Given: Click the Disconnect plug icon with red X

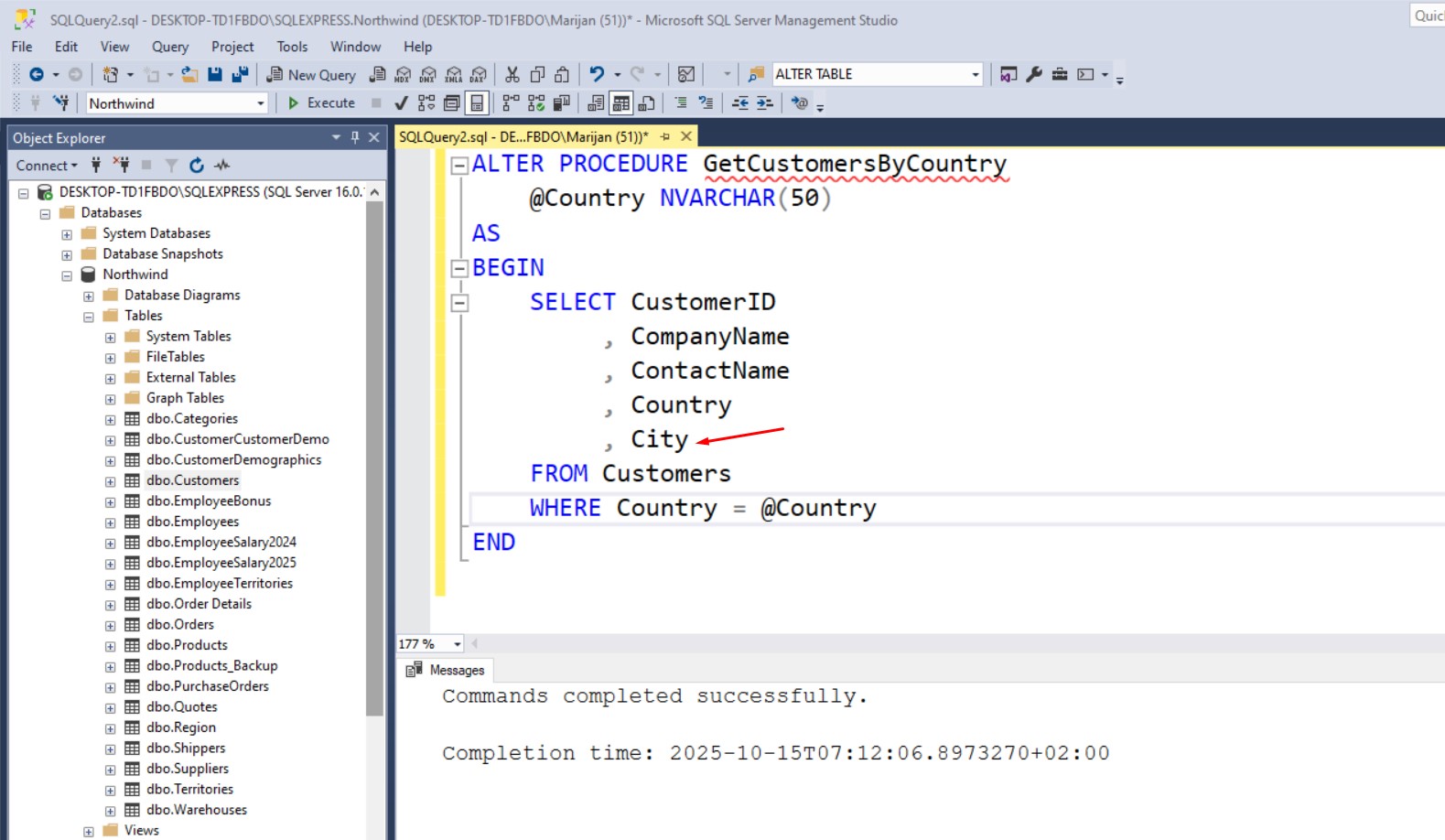Looking at the screenshot, I should tap(121, 166).
